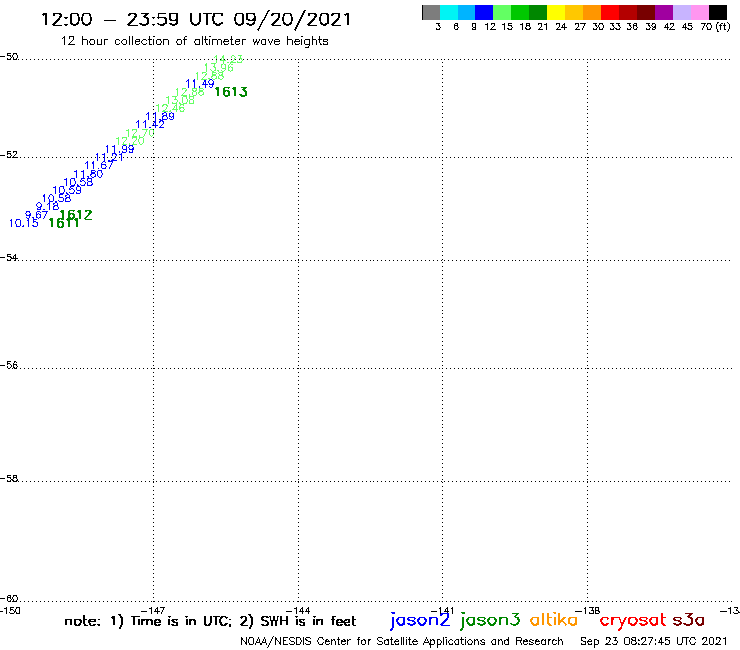Click the gray swatch in the height legend
Screen dimensions: 740x650
coord(431,12)
